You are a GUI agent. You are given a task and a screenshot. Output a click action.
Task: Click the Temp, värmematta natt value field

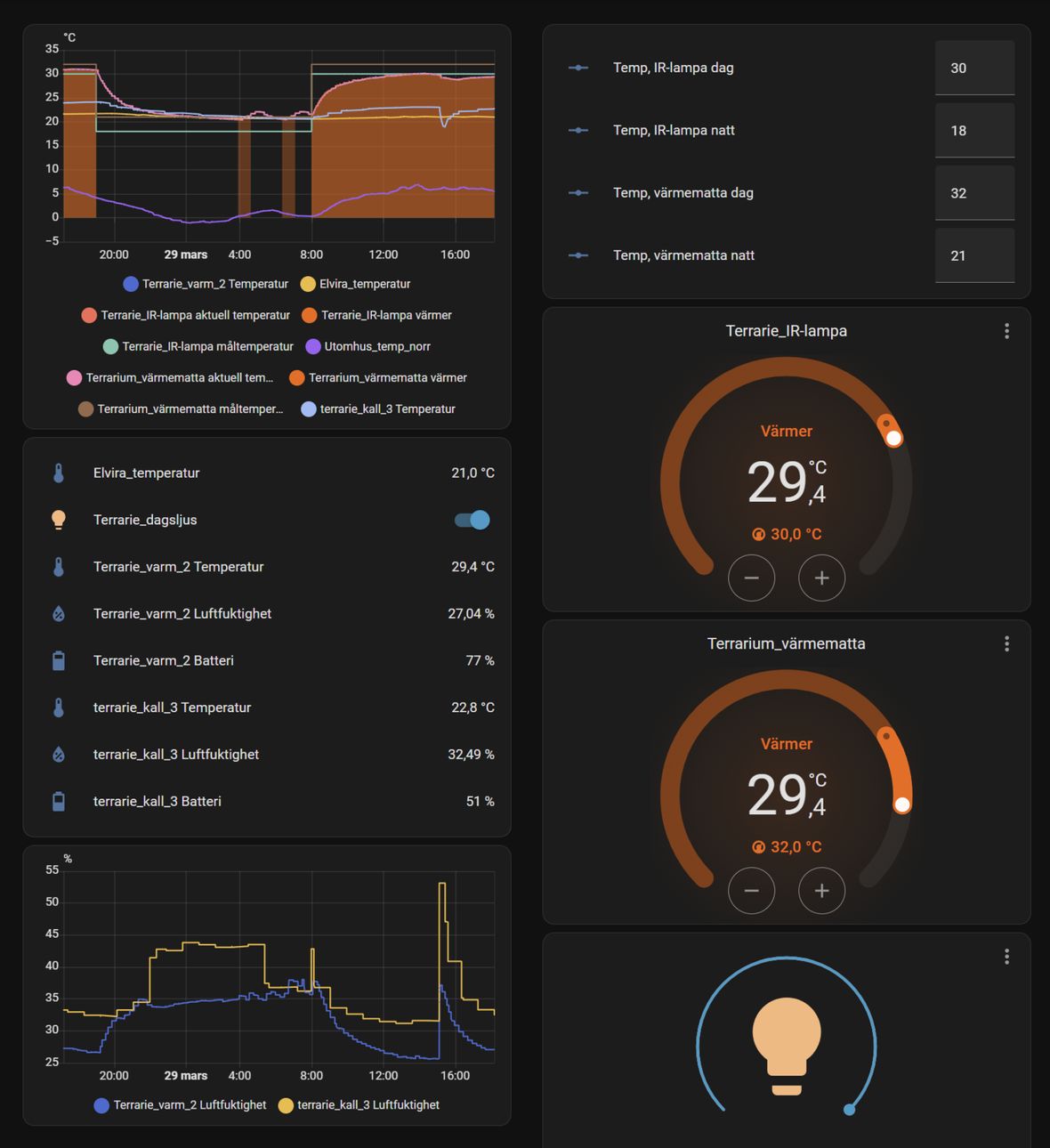pos(974,255)
